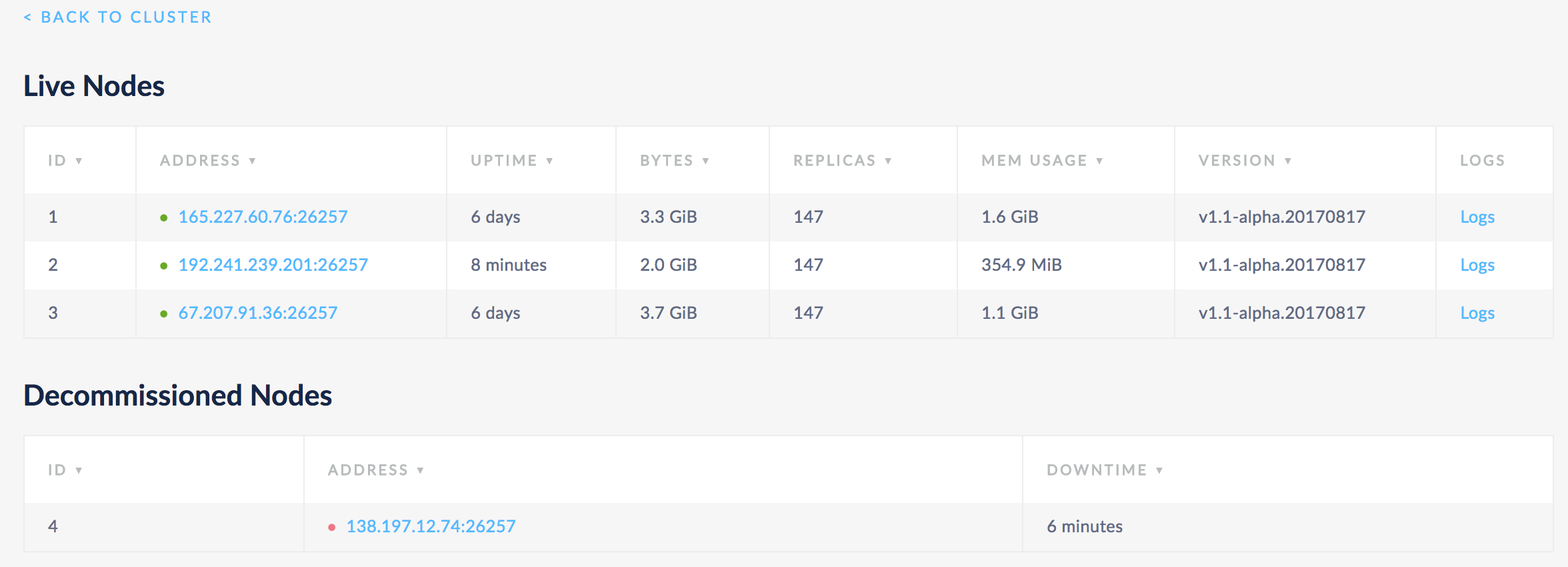The height and width of the screenshot is (567, 1568).
Task: Sort live nodes by Version column
Action: click(x=1244, y=161)
